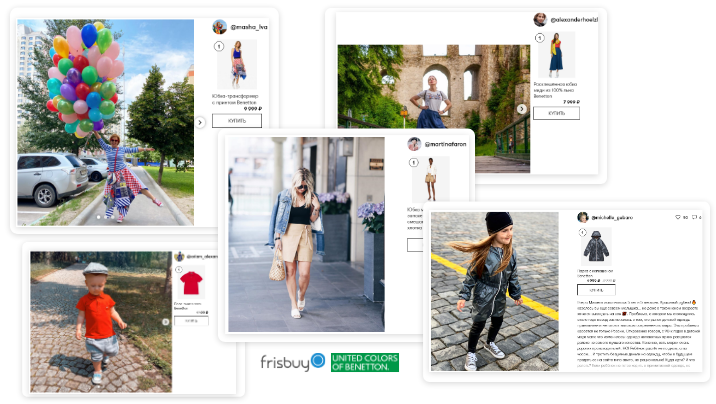
Task: Select product badge 1 on @michelle_gabaro card
Action: coord(583,233)
